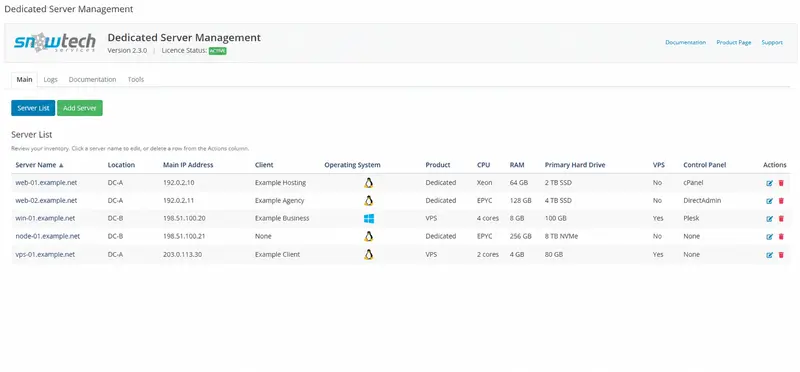The height and width of the screenshot is (372, 800).
Task: Click the Linux penguin icon for web-02
Action: (368, 201)
